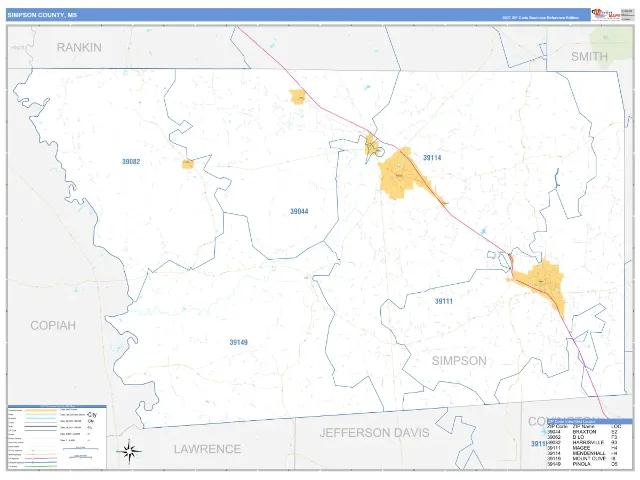This screenshot has width=640, height=480.
Task: Click D LO in the ZIP index table
Action: (x=578, y=437)
